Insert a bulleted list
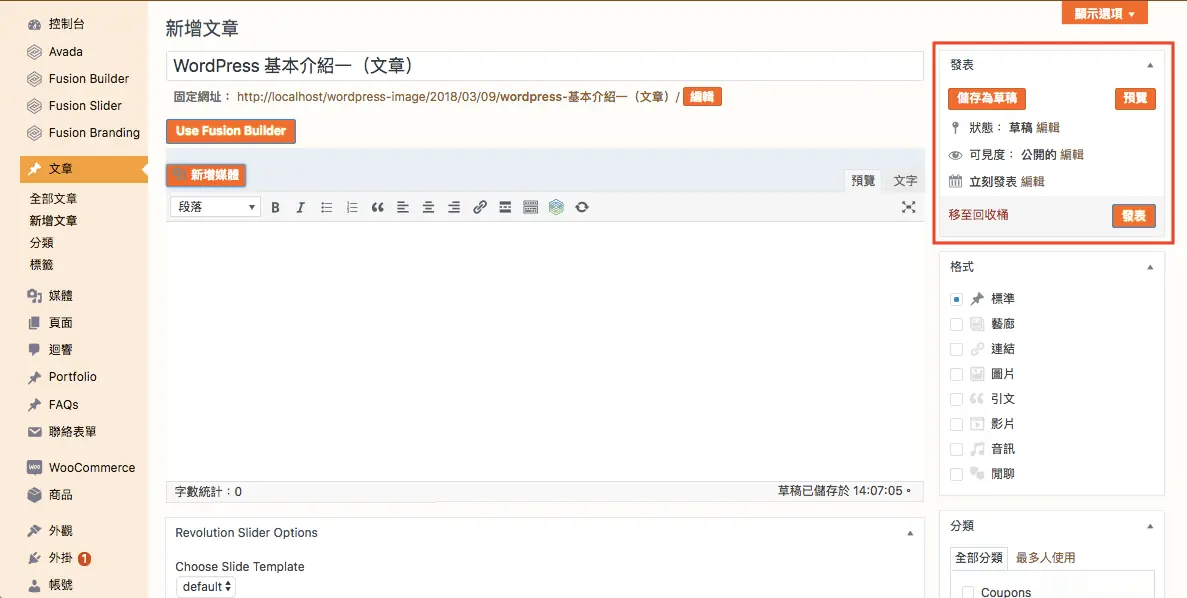Screen dimensions: 1187x598 (326, 207)
